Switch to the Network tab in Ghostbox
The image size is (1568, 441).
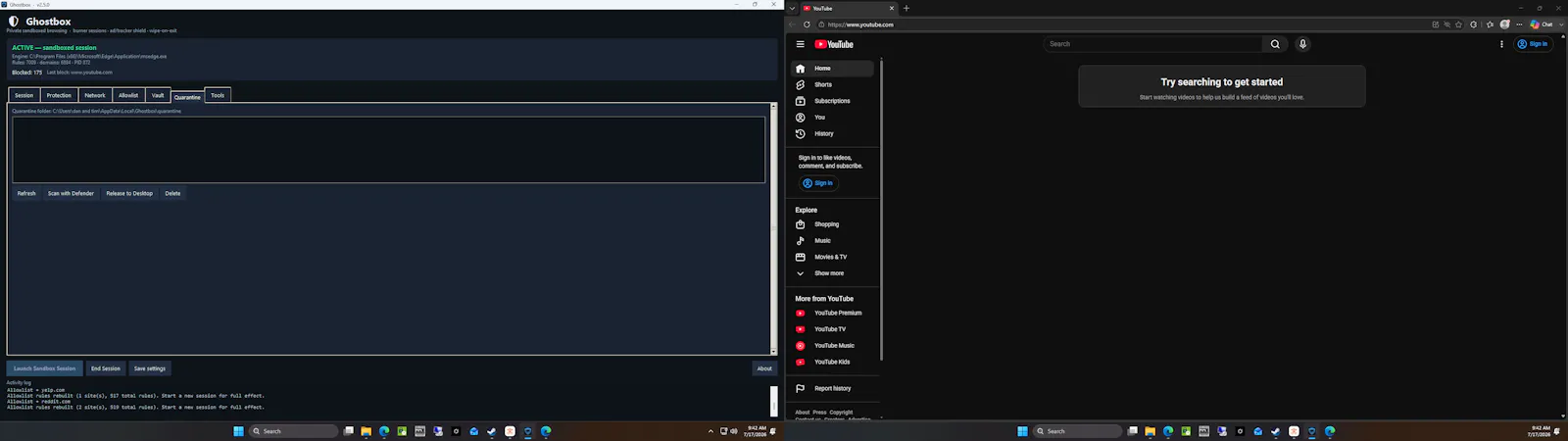point(95,95)
